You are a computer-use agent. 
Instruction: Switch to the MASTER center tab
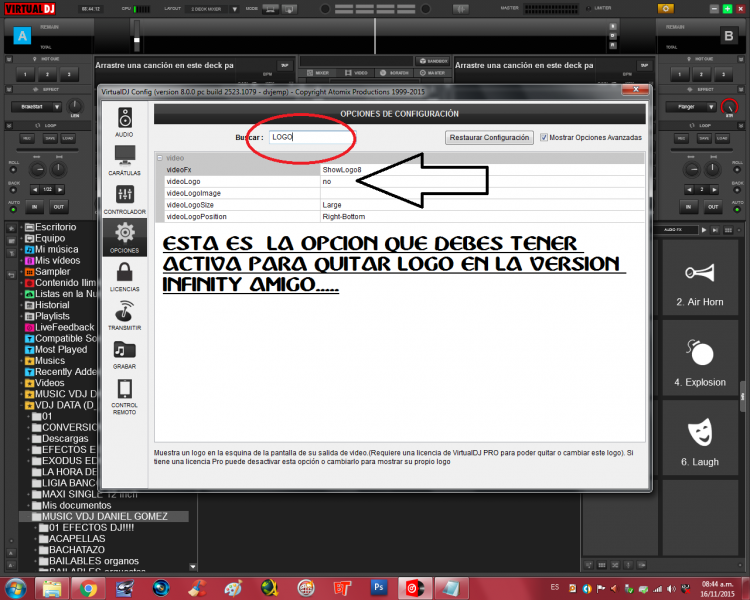coord(432,73)
